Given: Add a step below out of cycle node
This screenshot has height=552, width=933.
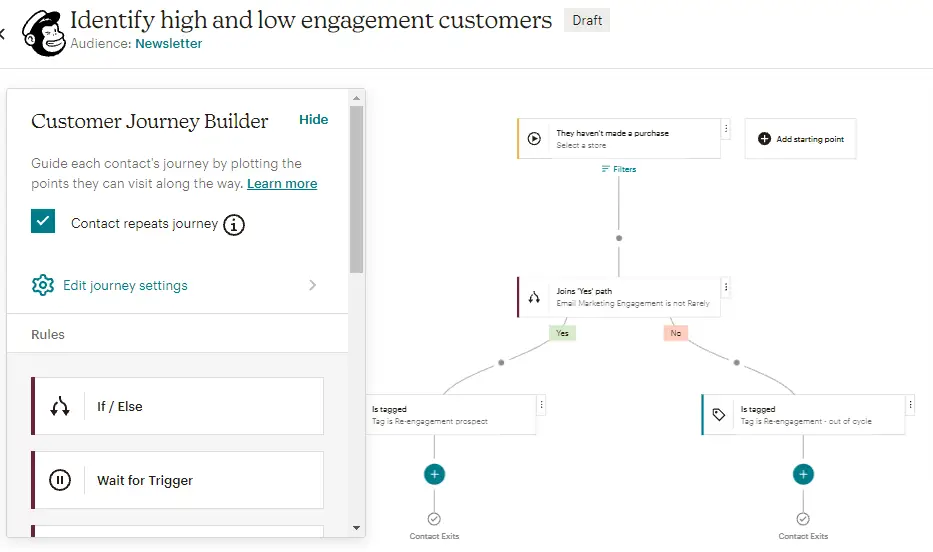Looking at the screenshot, I should coord(803,474).
